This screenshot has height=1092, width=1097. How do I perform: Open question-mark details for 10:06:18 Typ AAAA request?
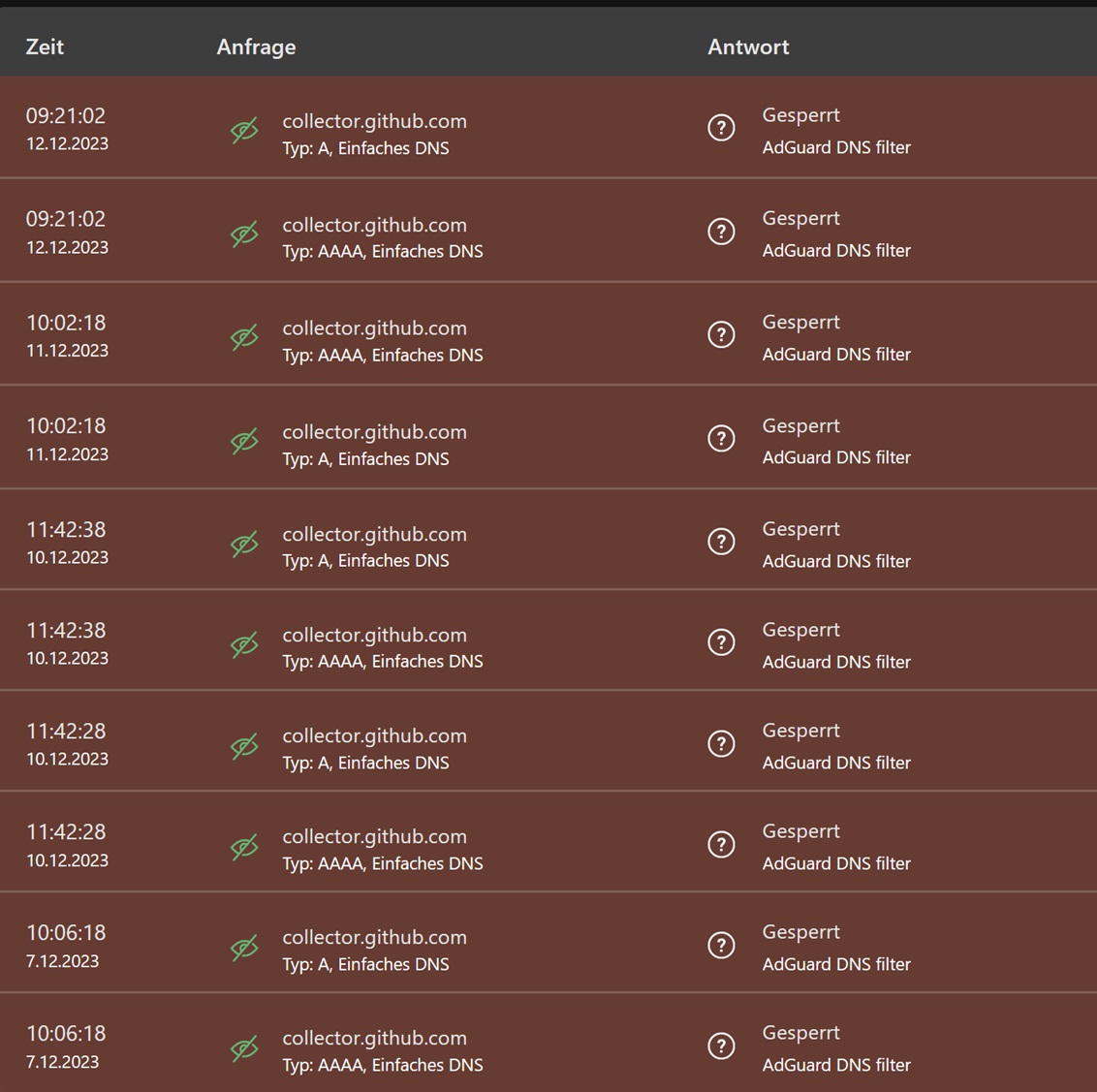(721, 1045)
